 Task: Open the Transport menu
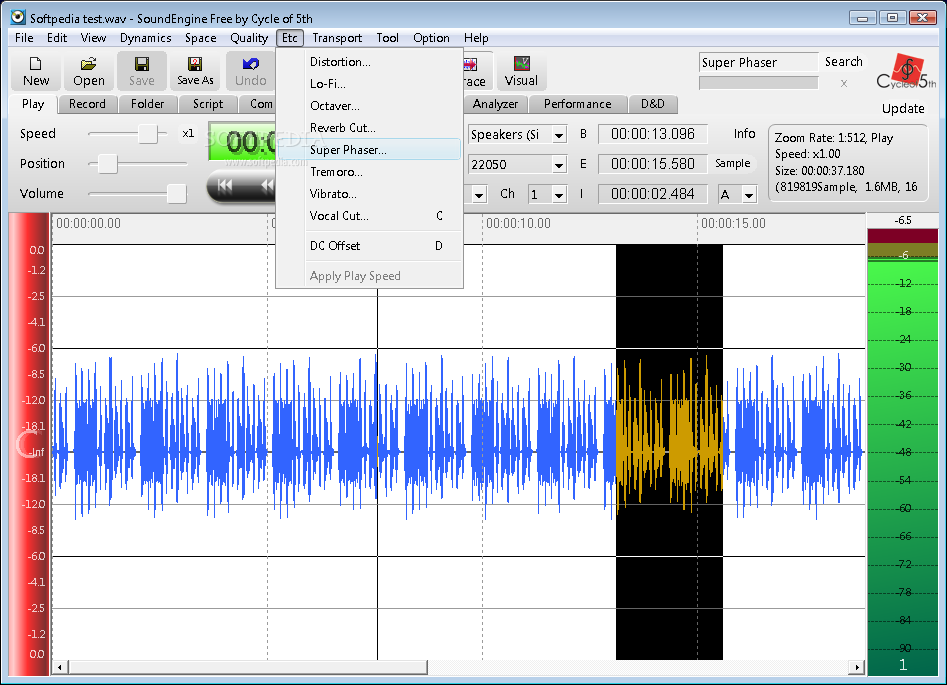[337, 38]
